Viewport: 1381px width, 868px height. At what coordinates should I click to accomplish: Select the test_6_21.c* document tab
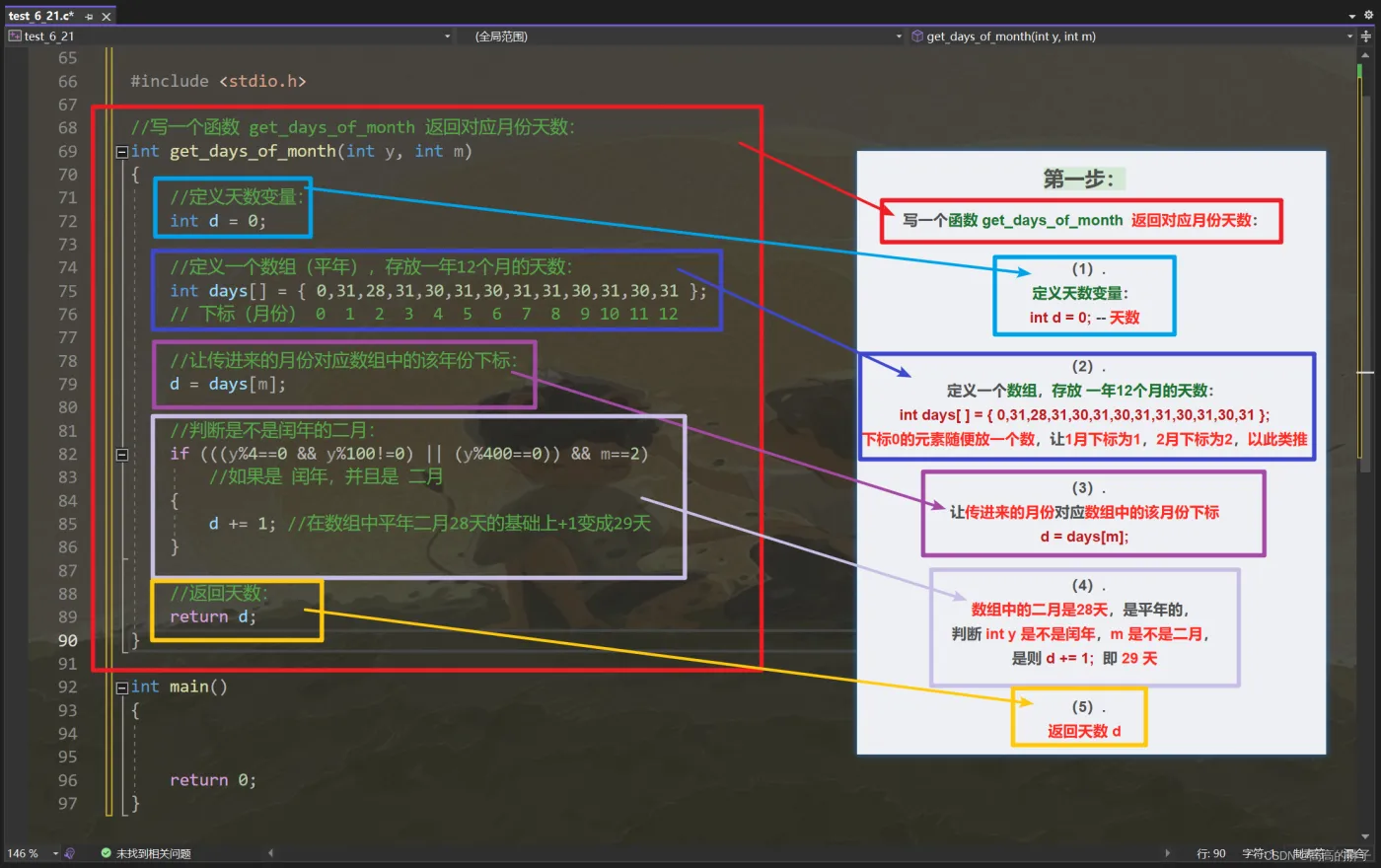pyautogui.click(x=40, y=16)
